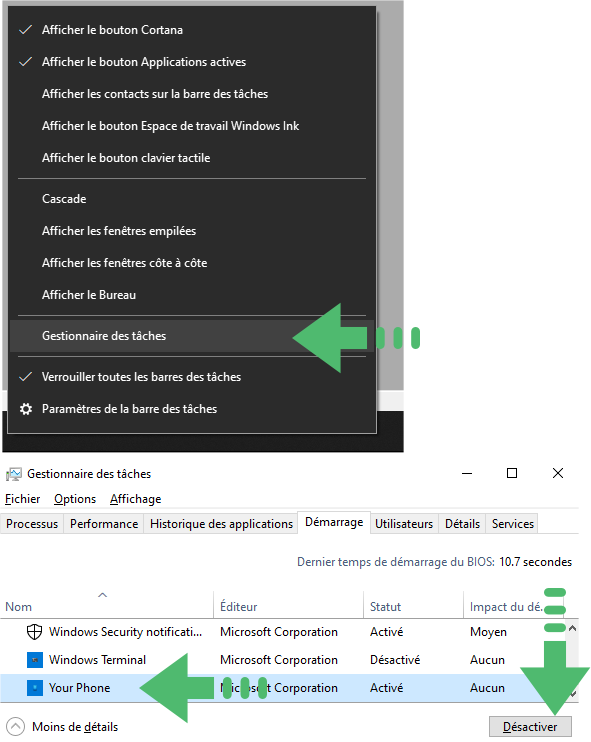Viewport: 591px width, 742px height.
Task: Open the Fichier menu
Action: click(22, 499)
